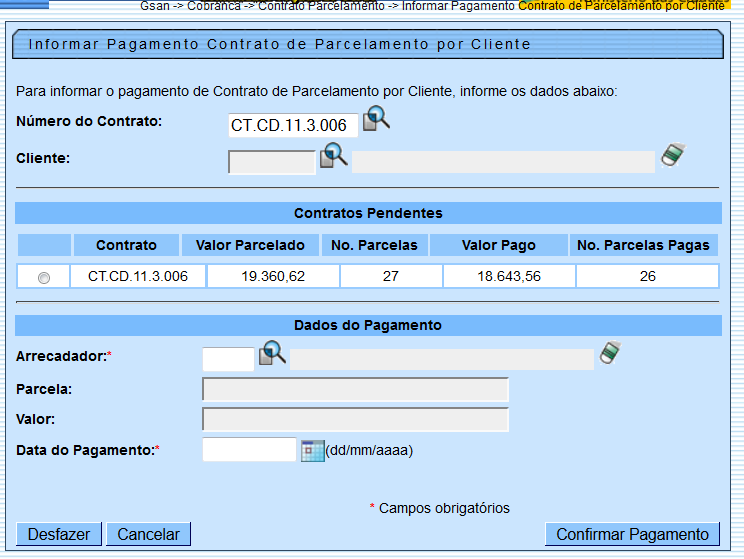The height and width of the screenshot is (559, 744).
Task: Select the radio button for contract CT.CD.11.3.006
Action: click(x=44, y=278)
